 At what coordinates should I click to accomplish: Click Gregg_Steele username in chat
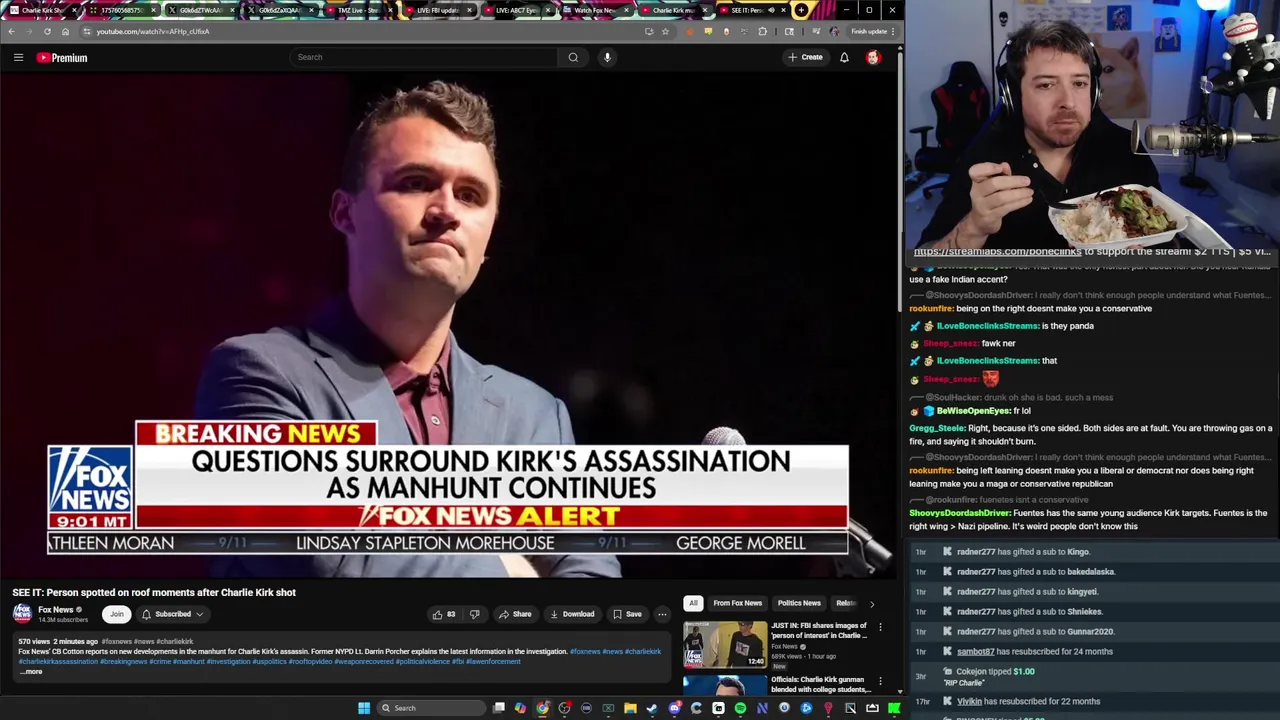point(937,428)
